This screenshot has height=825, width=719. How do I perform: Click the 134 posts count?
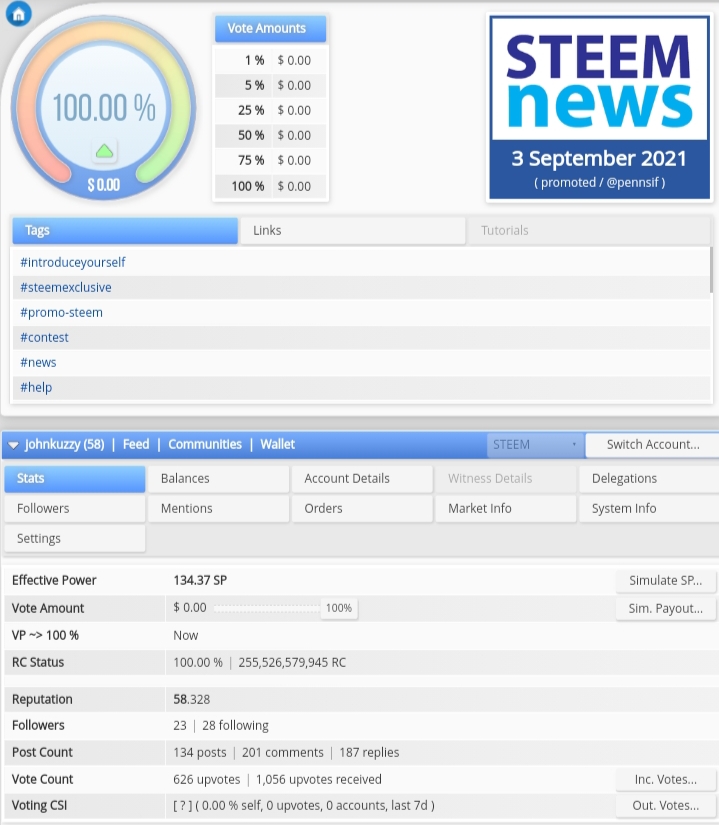(199, 753)
